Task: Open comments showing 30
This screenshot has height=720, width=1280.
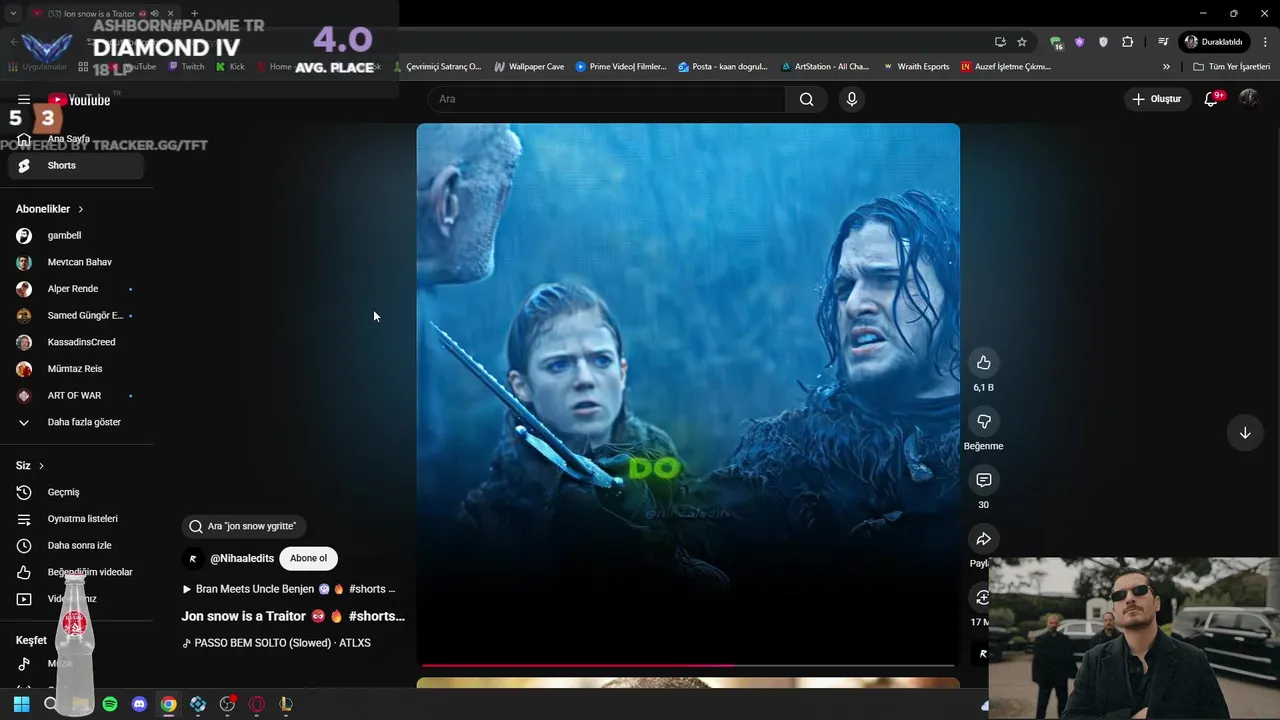Action: 983,481
